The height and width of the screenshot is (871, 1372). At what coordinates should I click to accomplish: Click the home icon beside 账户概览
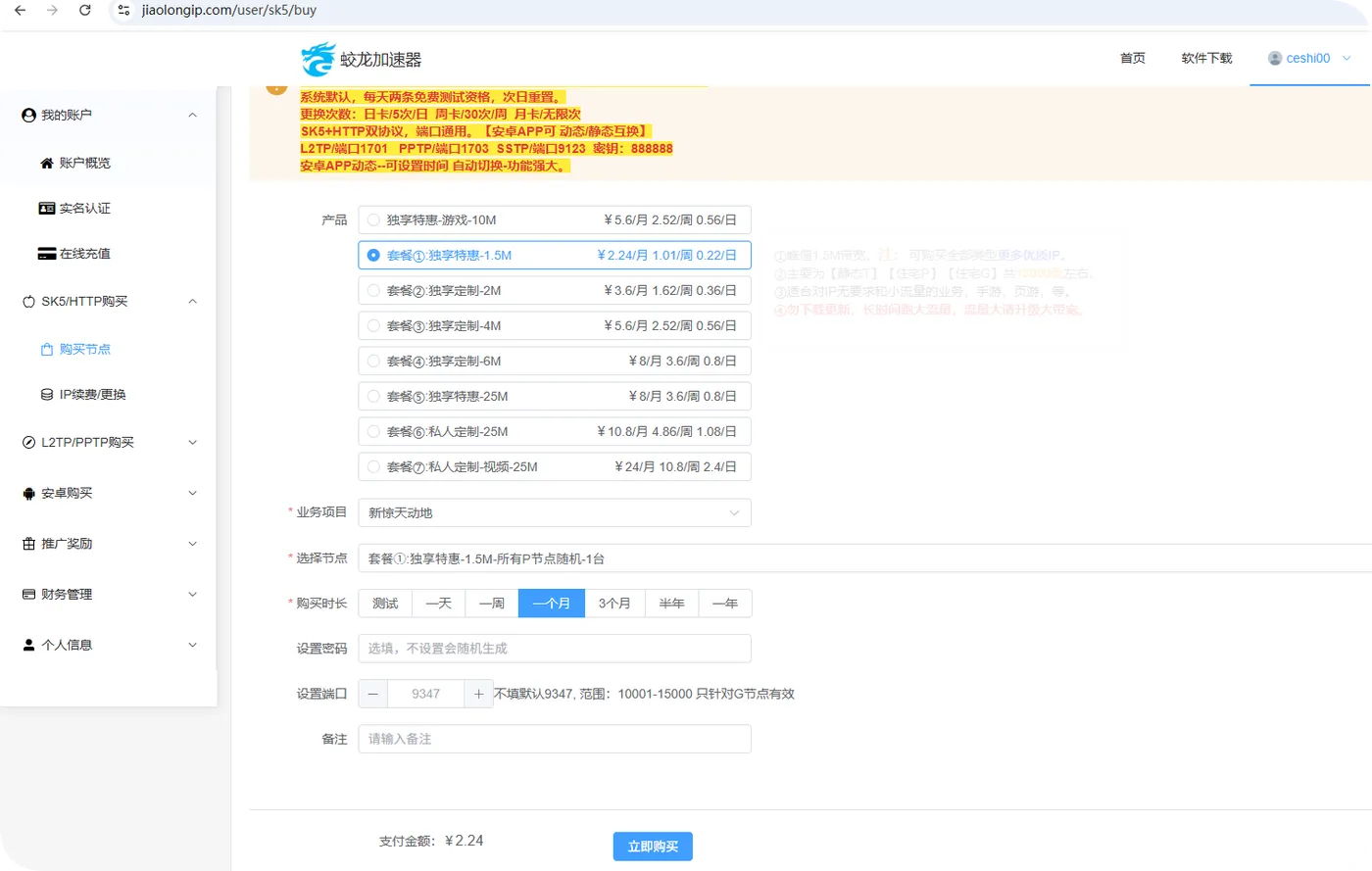[x=46, y=164]
